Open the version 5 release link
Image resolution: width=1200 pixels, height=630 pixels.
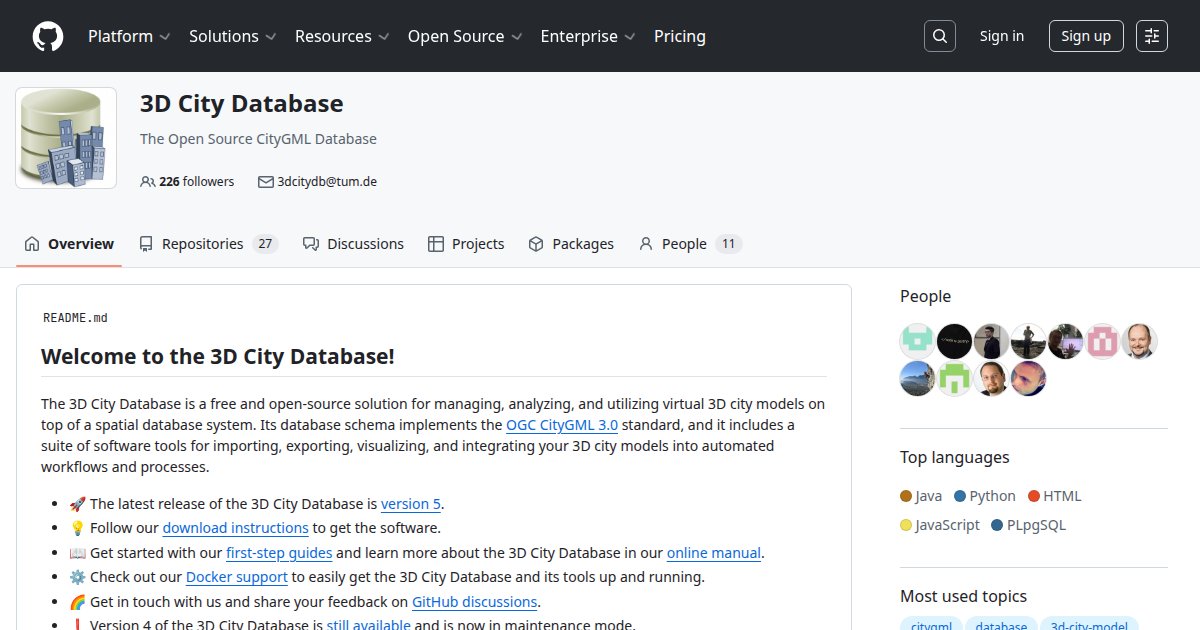(411, 504)
